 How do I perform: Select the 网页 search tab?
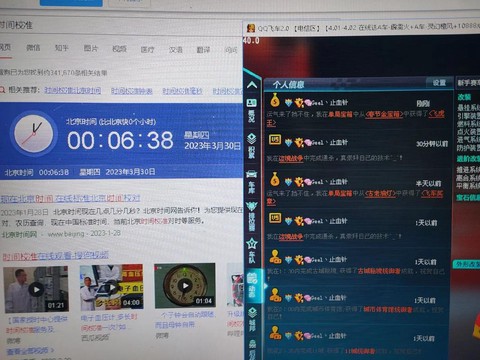(5, 47)
